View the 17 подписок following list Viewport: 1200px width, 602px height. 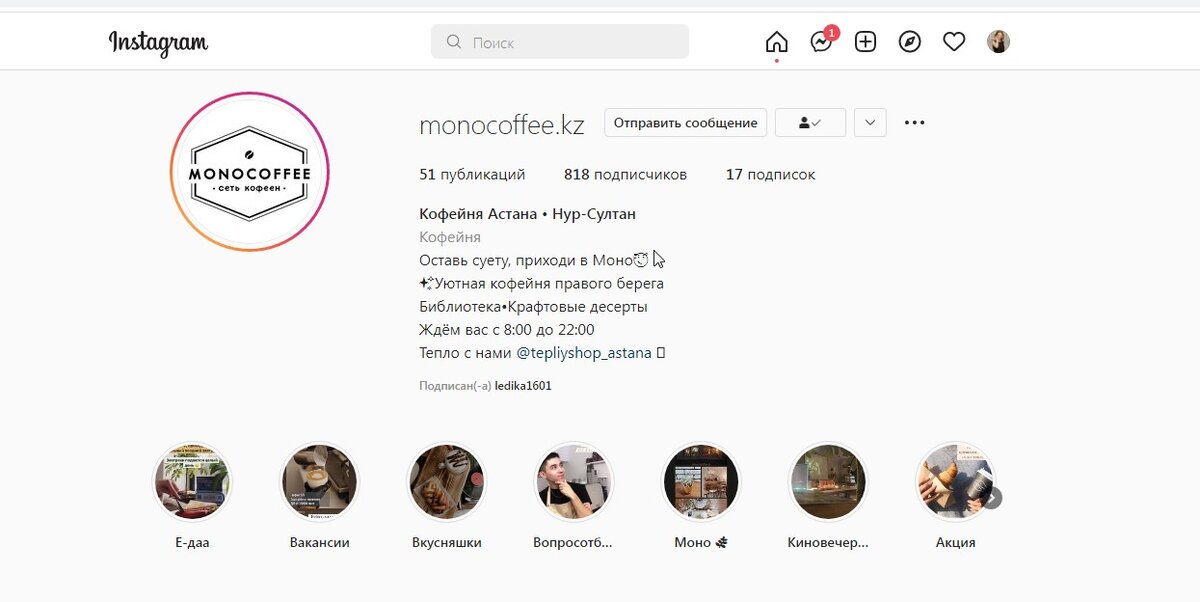[x=770, y=174]
